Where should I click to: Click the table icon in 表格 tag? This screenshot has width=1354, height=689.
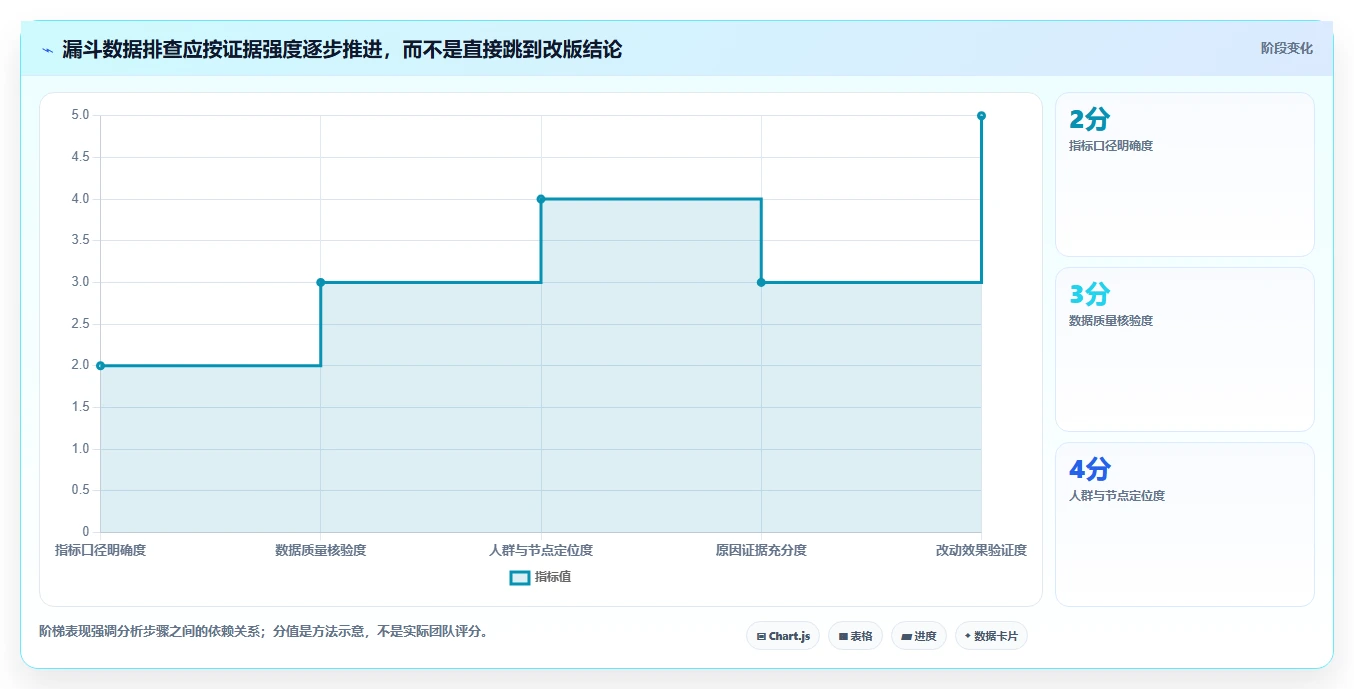click(843, 636)
